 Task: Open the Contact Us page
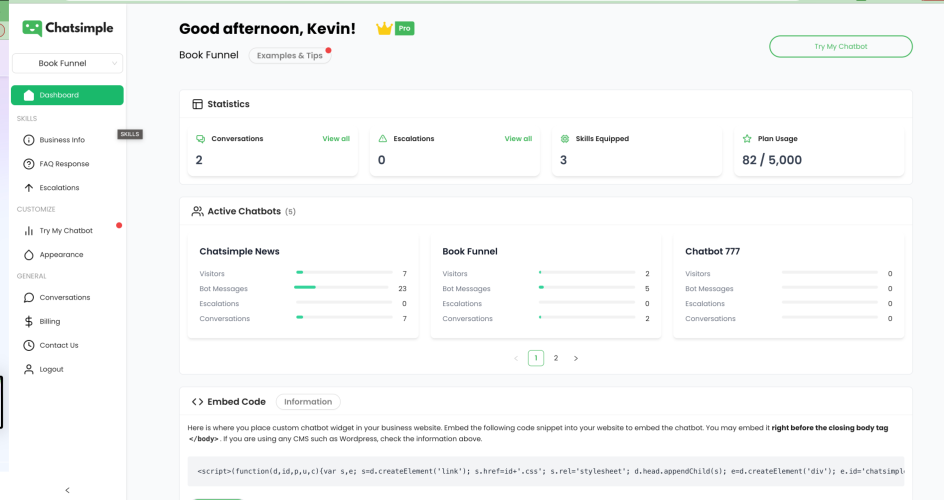click(59, 345)
